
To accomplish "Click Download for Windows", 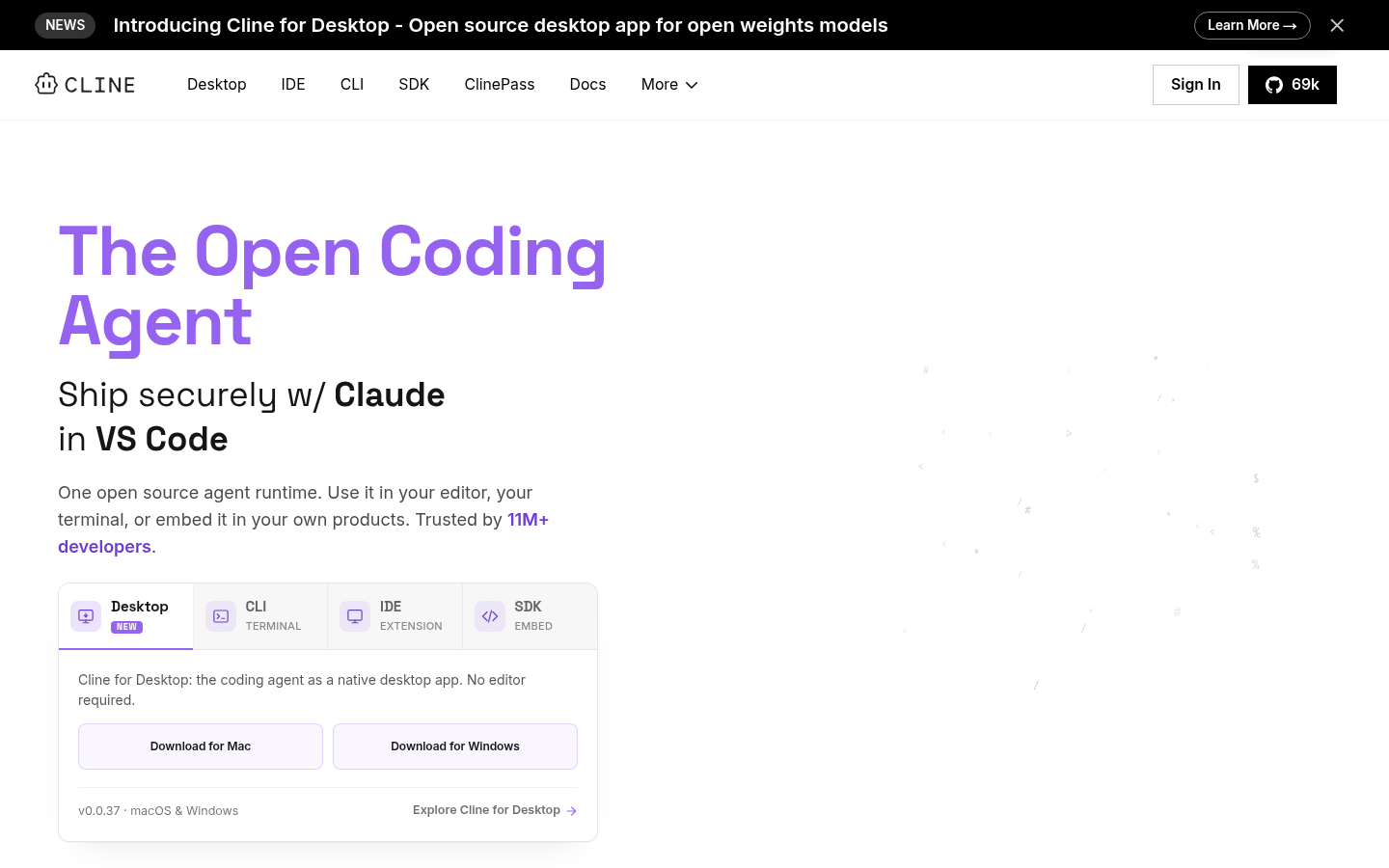I will click(455, 746).
